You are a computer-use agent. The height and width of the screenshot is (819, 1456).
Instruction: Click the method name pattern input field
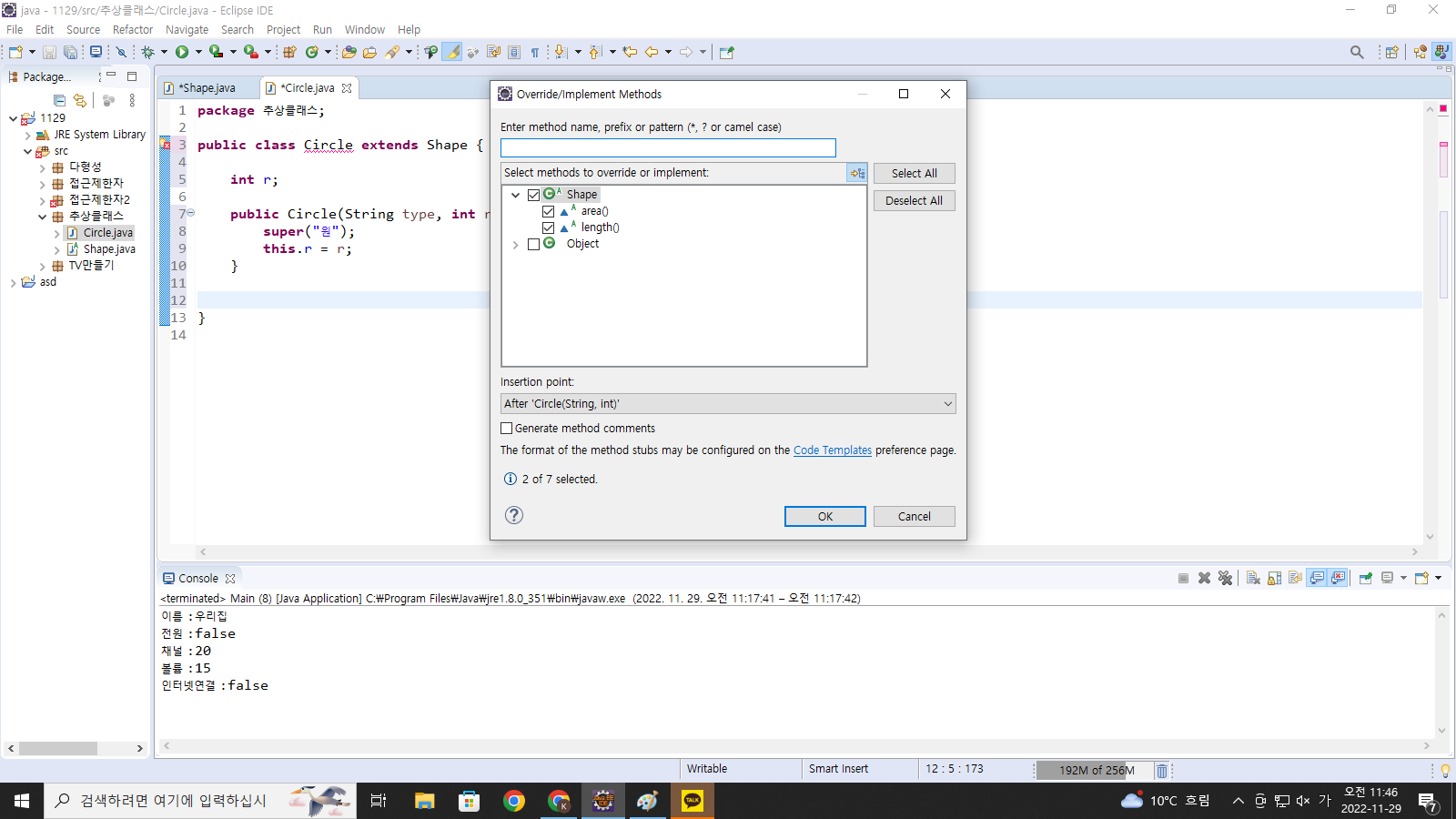tap(668, 147)
